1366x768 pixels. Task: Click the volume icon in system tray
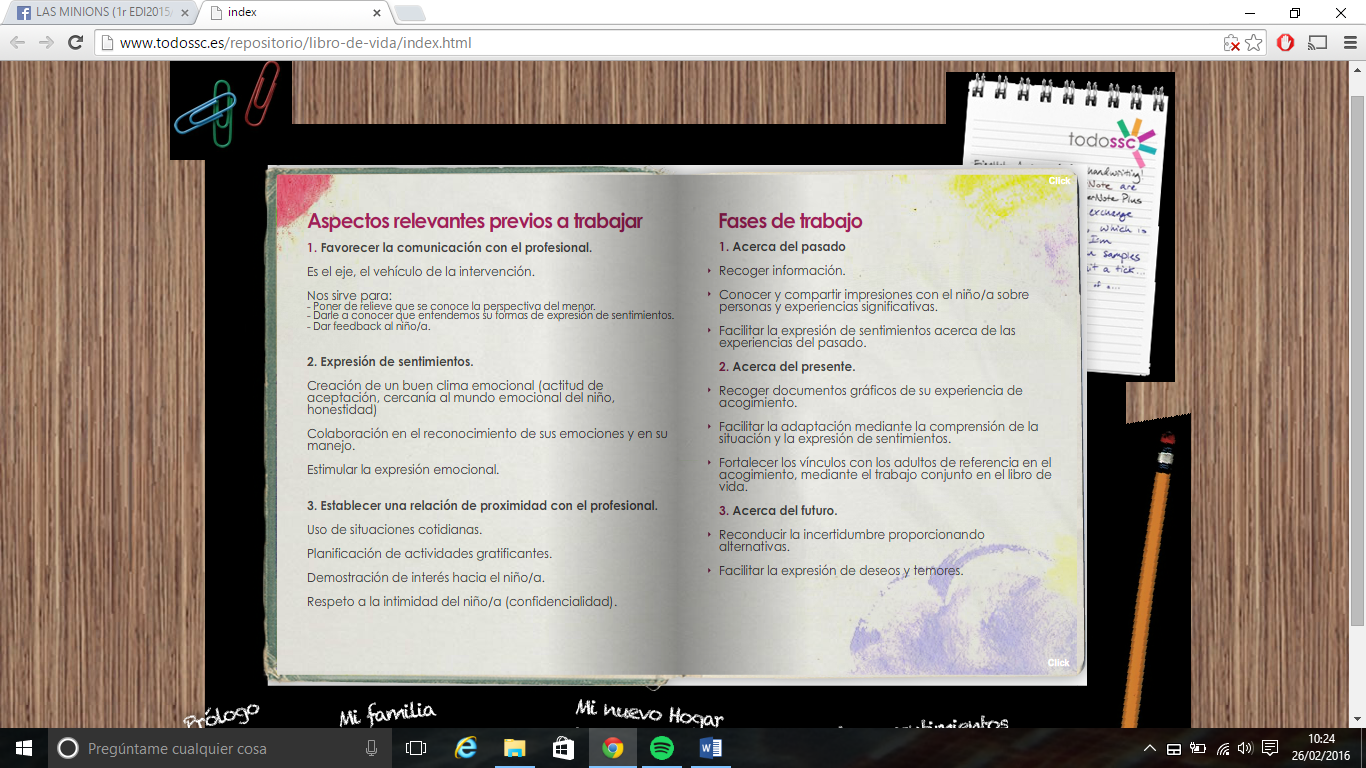point(1245,748)
